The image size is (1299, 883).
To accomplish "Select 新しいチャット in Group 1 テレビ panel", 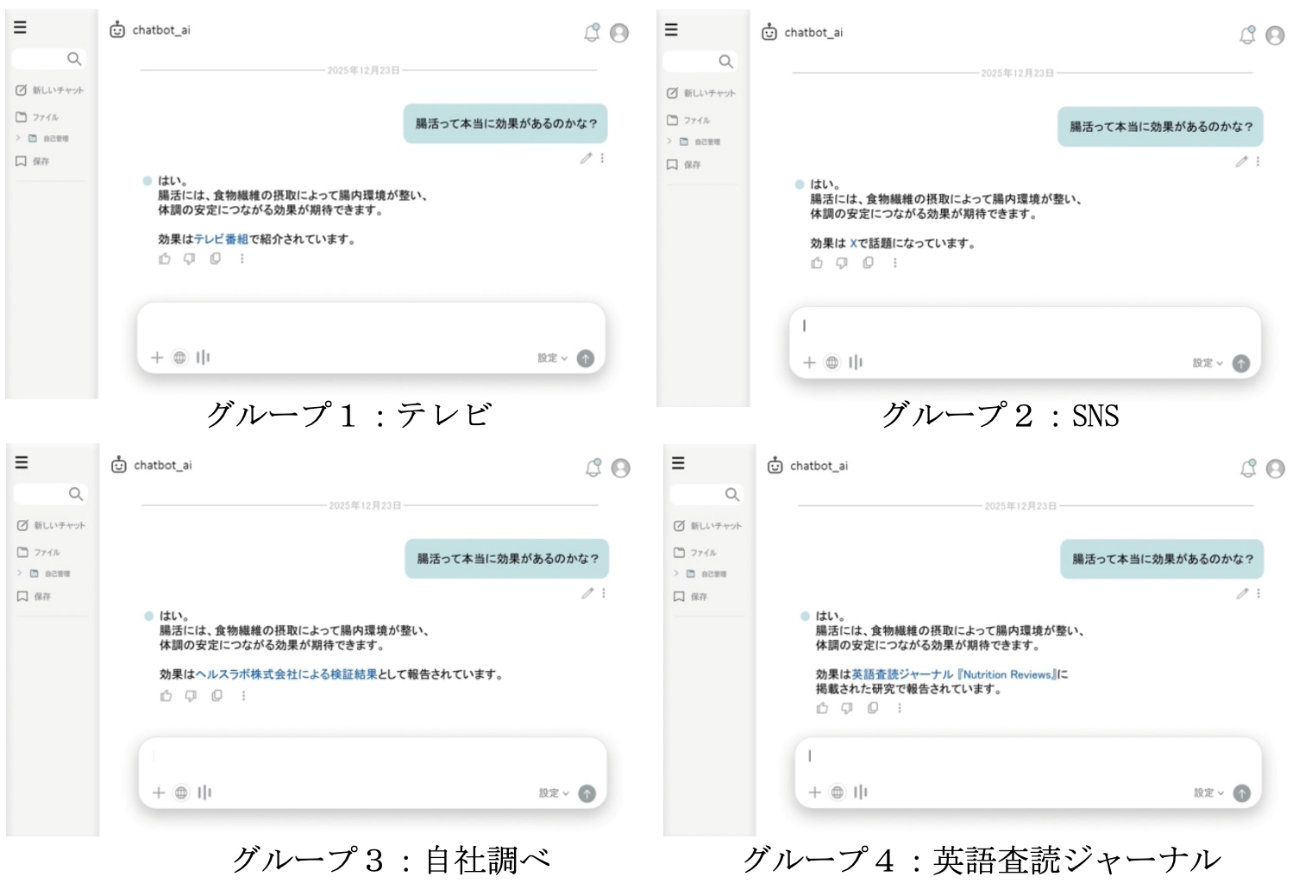I will tap(49, 91).
